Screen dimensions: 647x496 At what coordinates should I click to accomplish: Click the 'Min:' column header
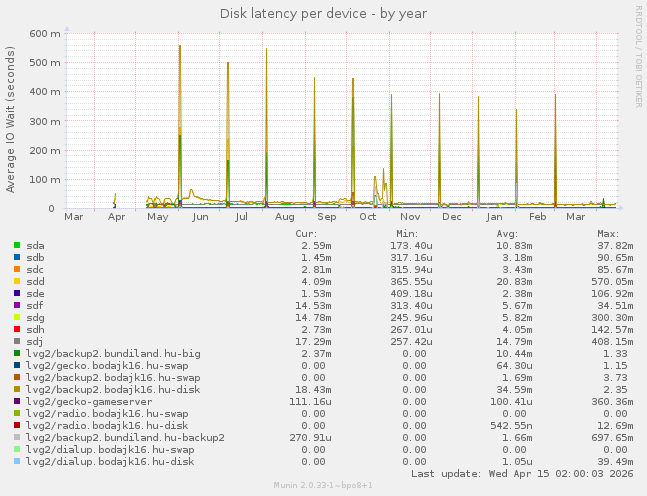coord(407,234)
